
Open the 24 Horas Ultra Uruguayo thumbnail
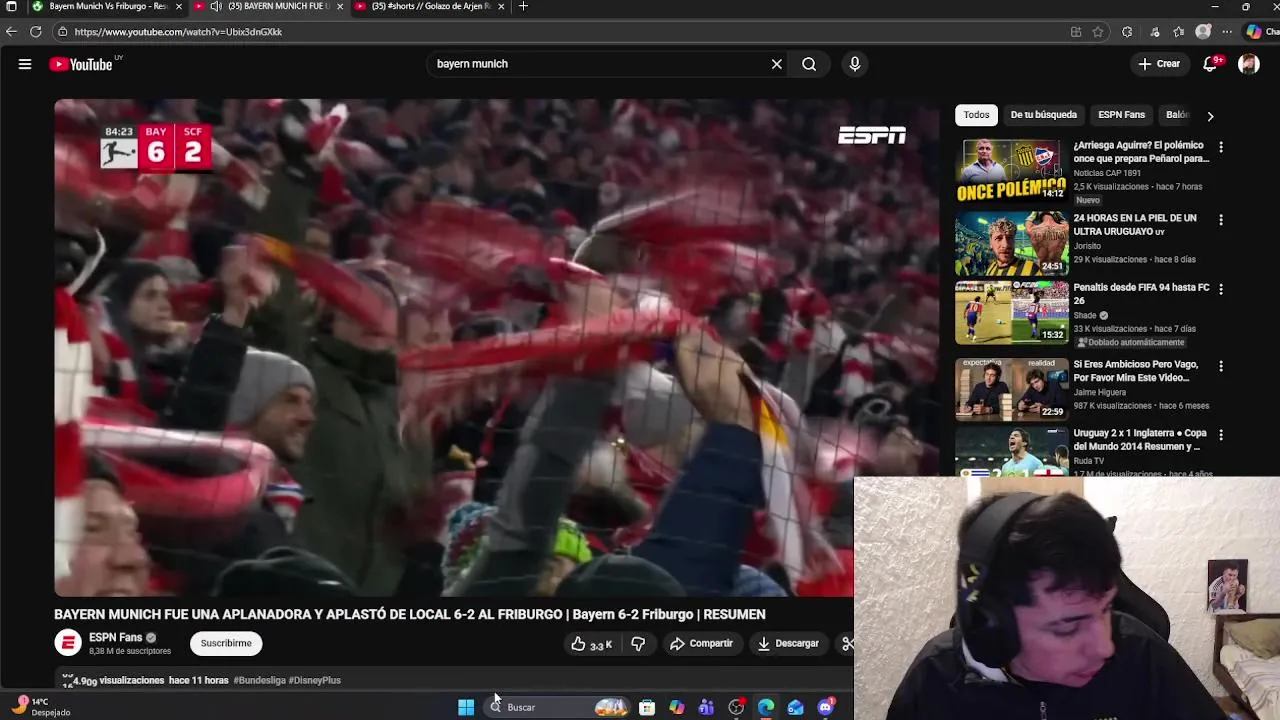(x=1011, y=243)
